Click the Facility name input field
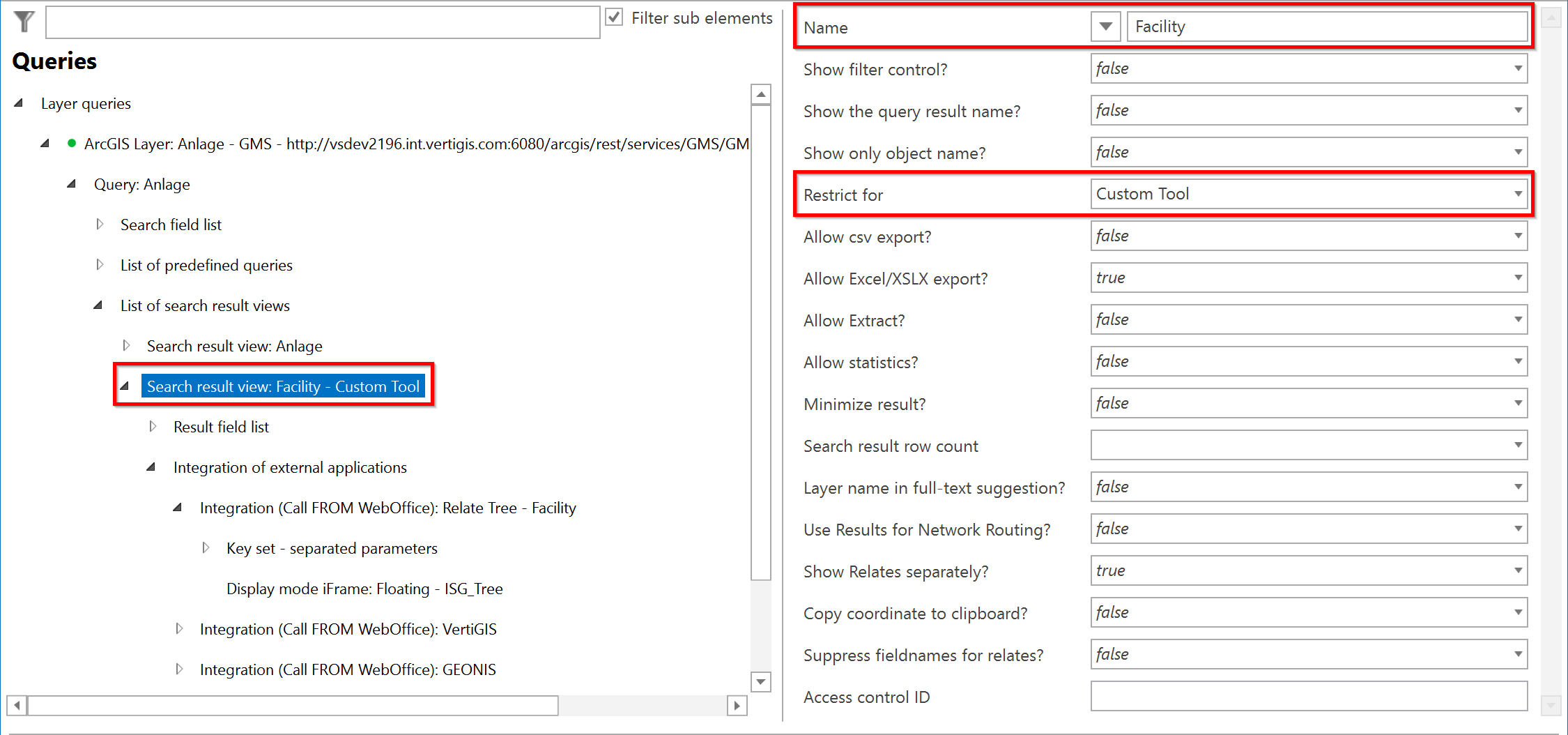Viewport: 1568px width, 735px height. click(x=1324, y=26)
